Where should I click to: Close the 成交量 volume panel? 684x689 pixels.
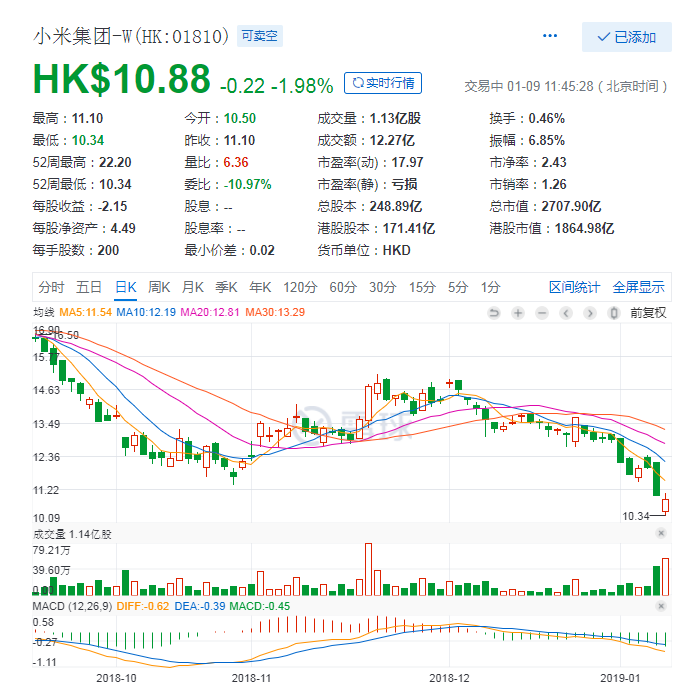661,533
